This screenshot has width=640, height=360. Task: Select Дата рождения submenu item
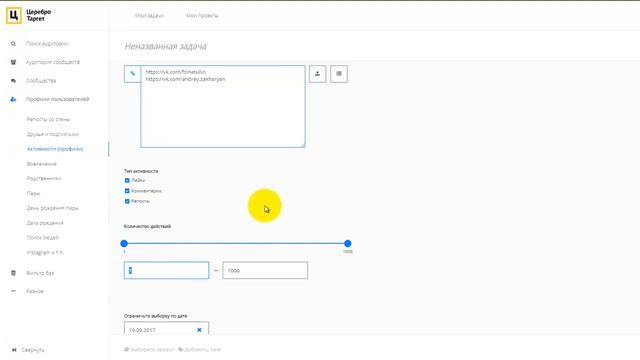45,223
